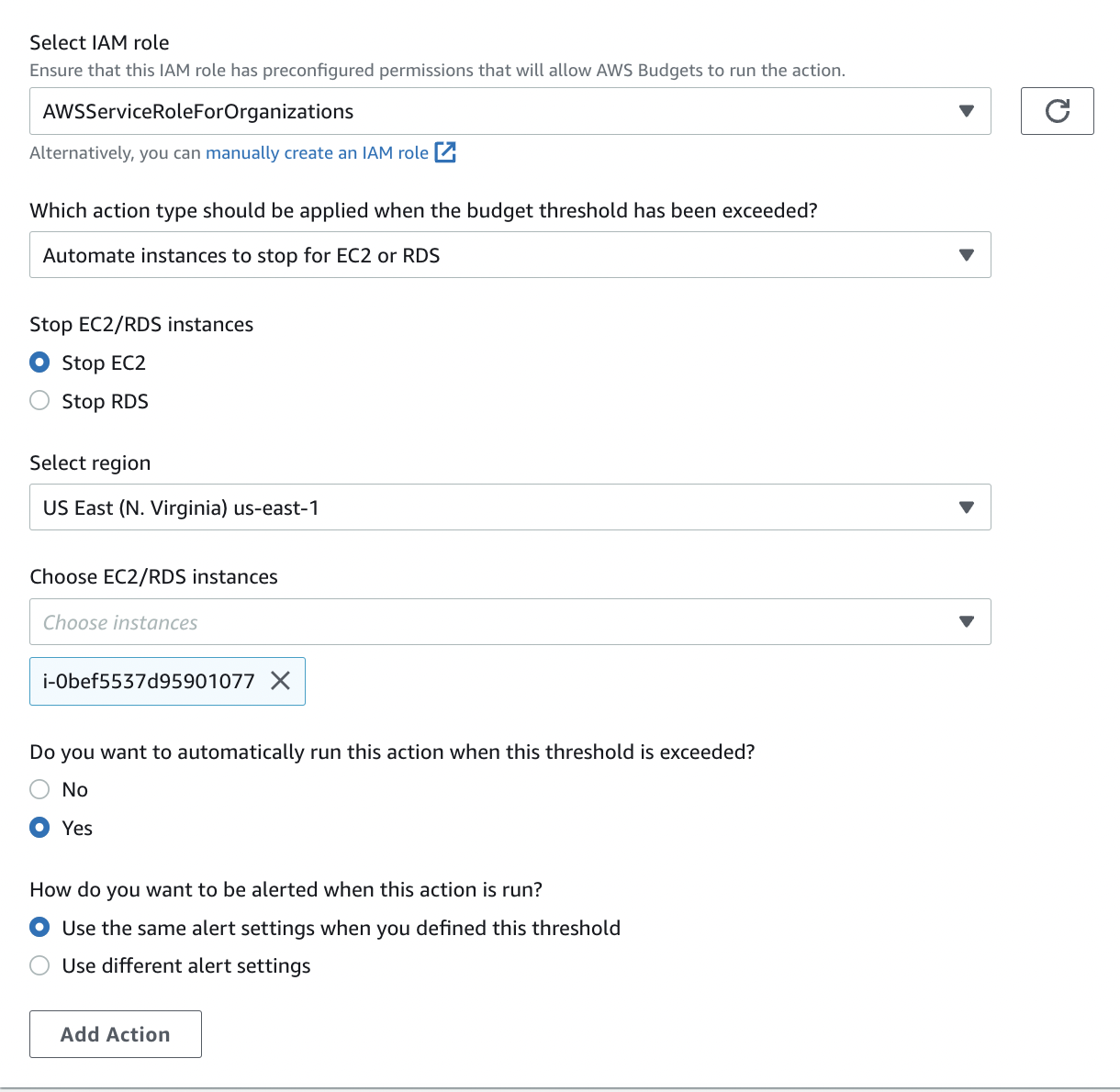Screen dimensions: 1120x1092
Task: Click the refresh IAM roles button
Action: click(1057, 111)
